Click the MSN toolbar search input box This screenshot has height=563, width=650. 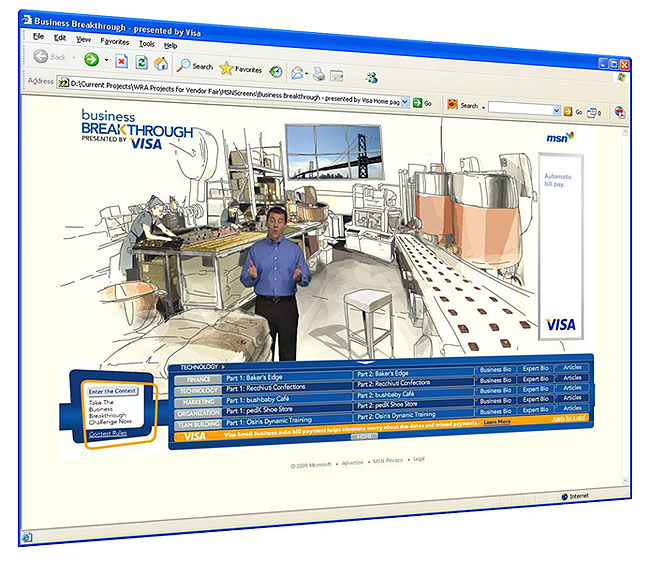point(521,109)
